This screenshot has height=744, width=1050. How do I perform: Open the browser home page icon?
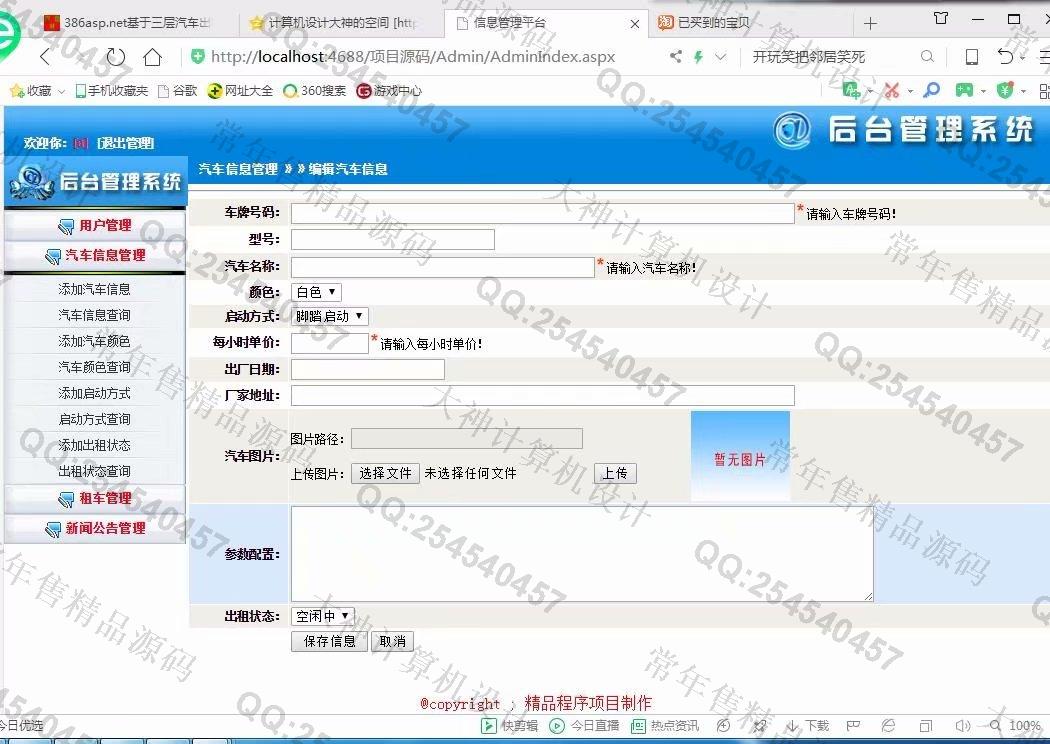153,57
